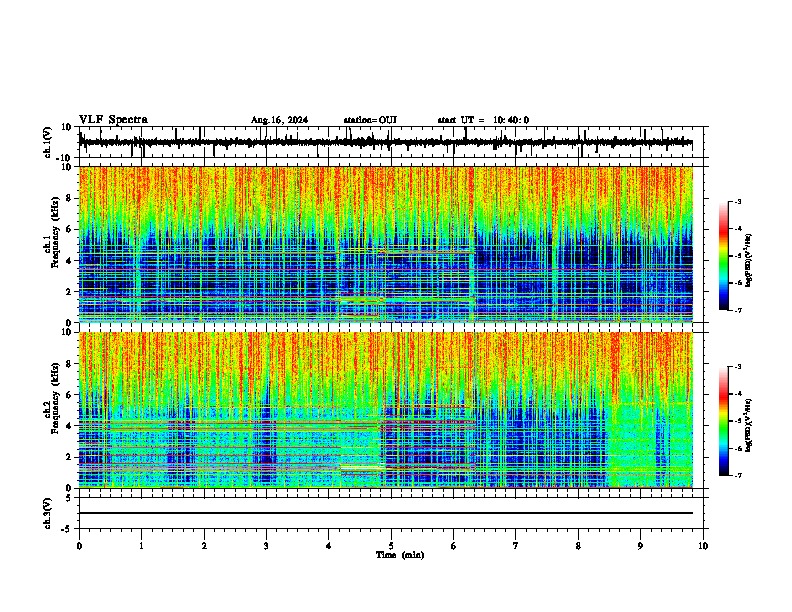This screenshot has width=792, height=612.
Task: Click the "-3" label on ch.2 color bar
Action: tap(738, 367)
